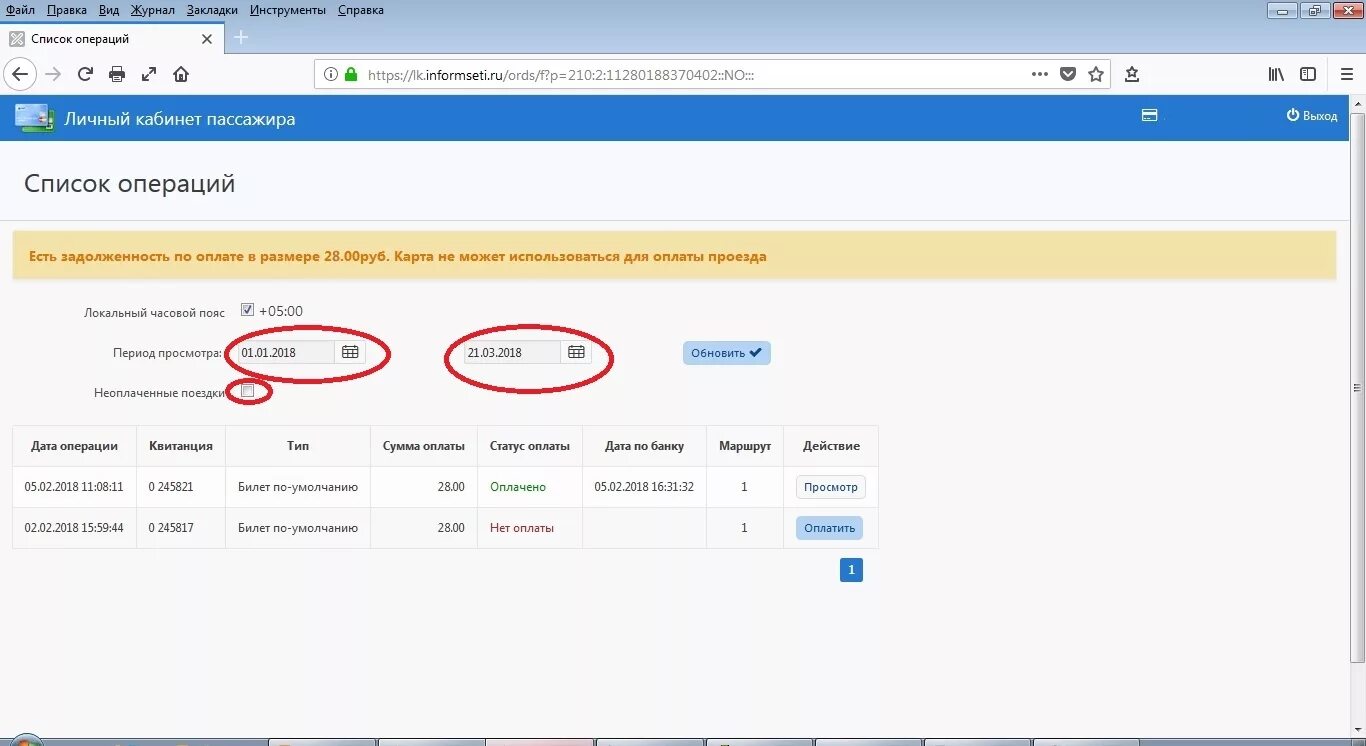The image size is (1366, 746).
Task: Click the site information icon in the address bar
Action: 331,74
